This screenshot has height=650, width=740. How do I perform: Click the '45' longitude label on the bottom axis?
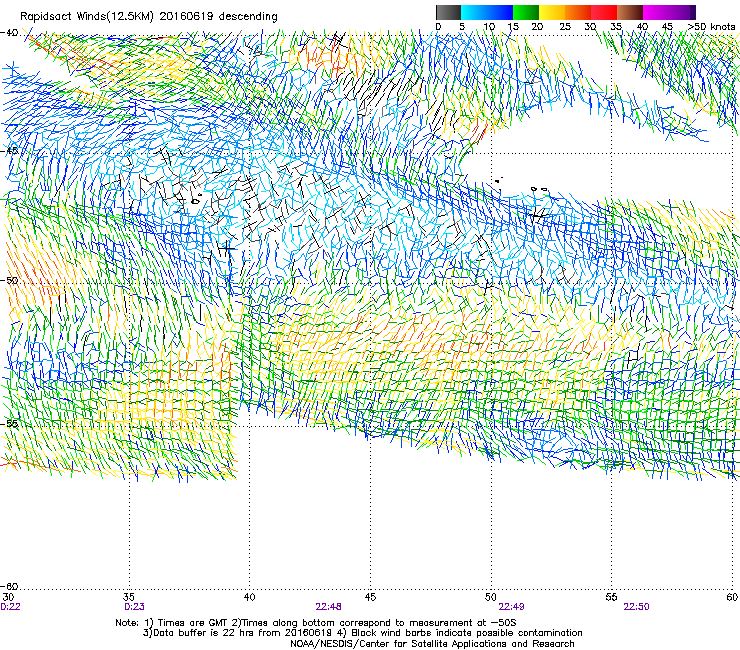pyautogui.click(x=370, y=597)
